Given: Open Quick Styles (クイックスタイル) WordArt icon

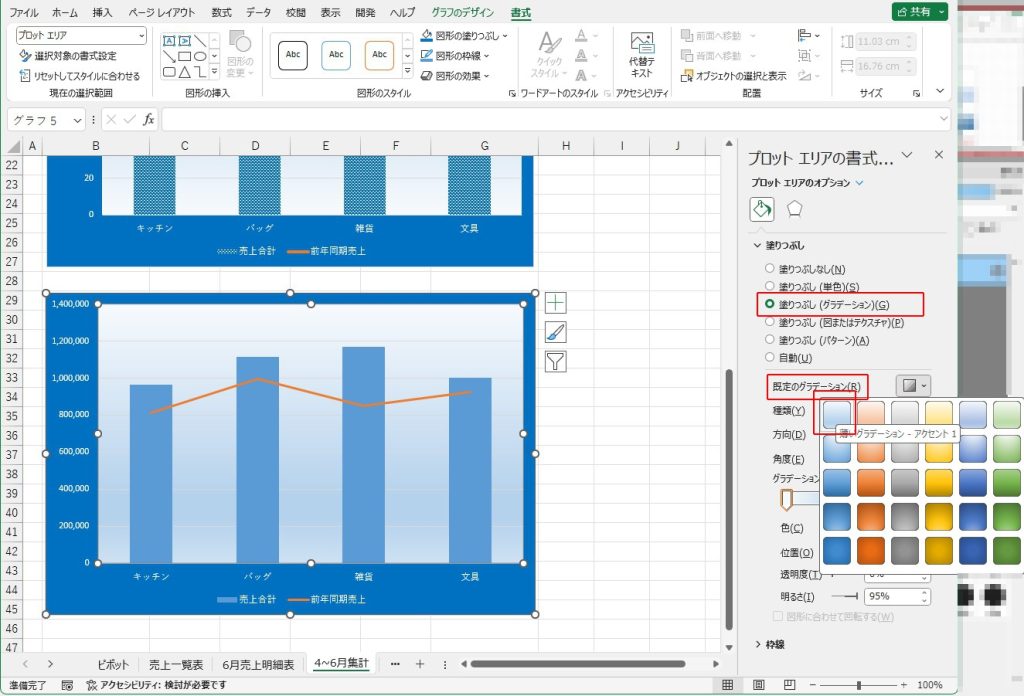Looking at the screenshot, I should click(x=549, y=53).
